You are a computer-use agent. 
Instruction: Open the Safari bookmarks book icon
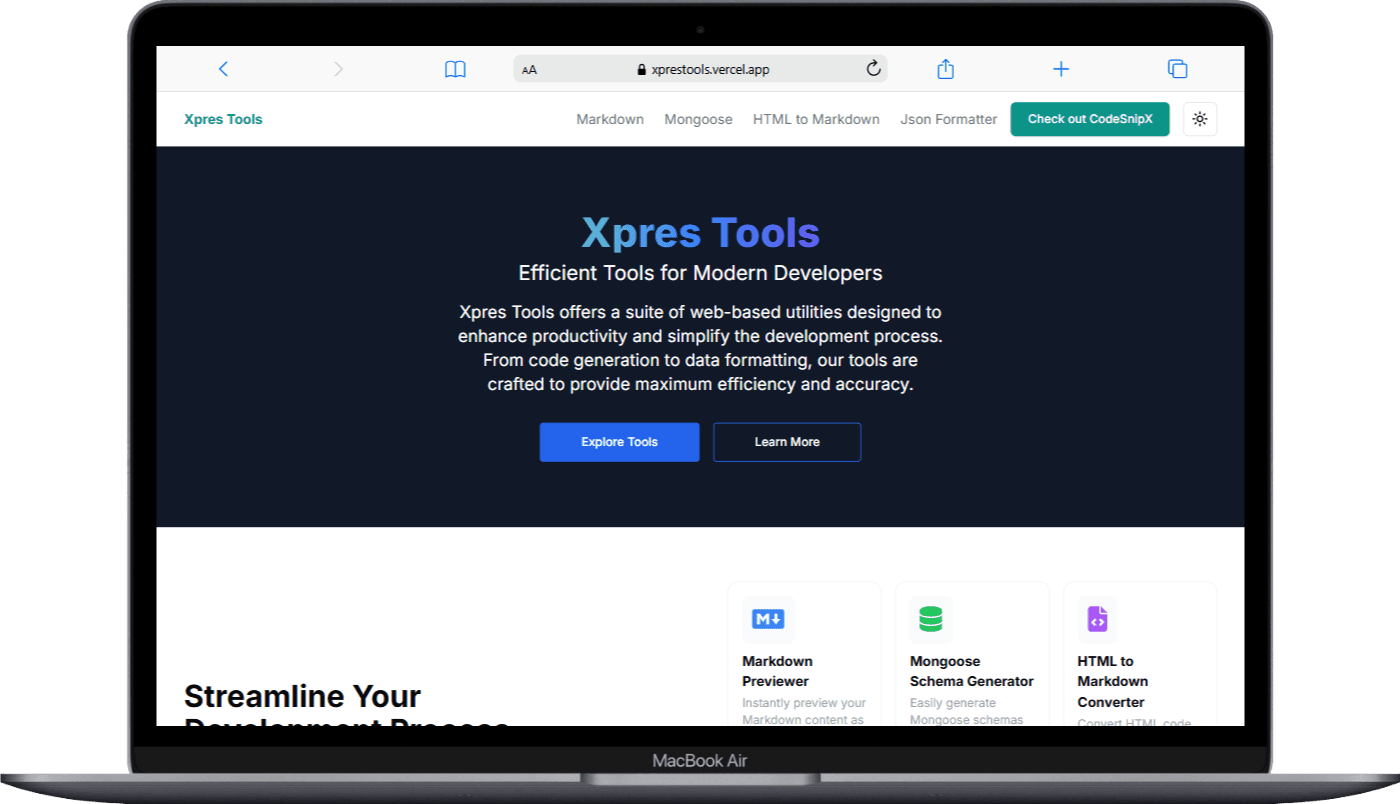pyautogui.click(x=455, y=69)
